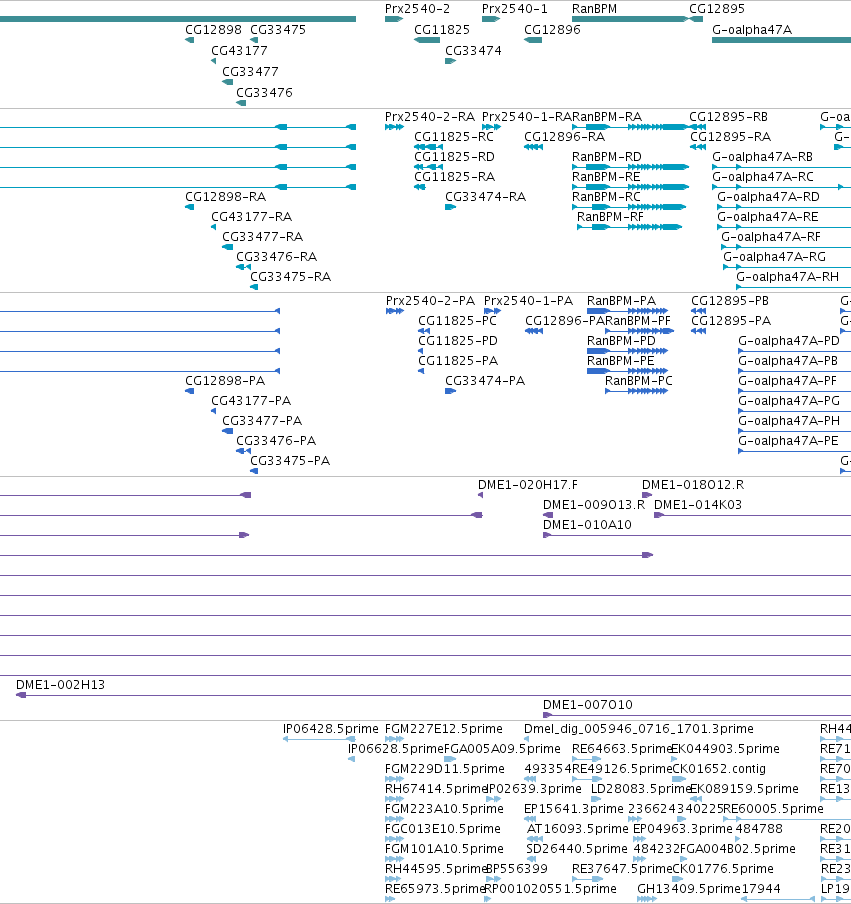Select BAC label "DME1-009O13.R"
Image resolution: width=851 pixels, height=904 pixels.
coord(594,505)
